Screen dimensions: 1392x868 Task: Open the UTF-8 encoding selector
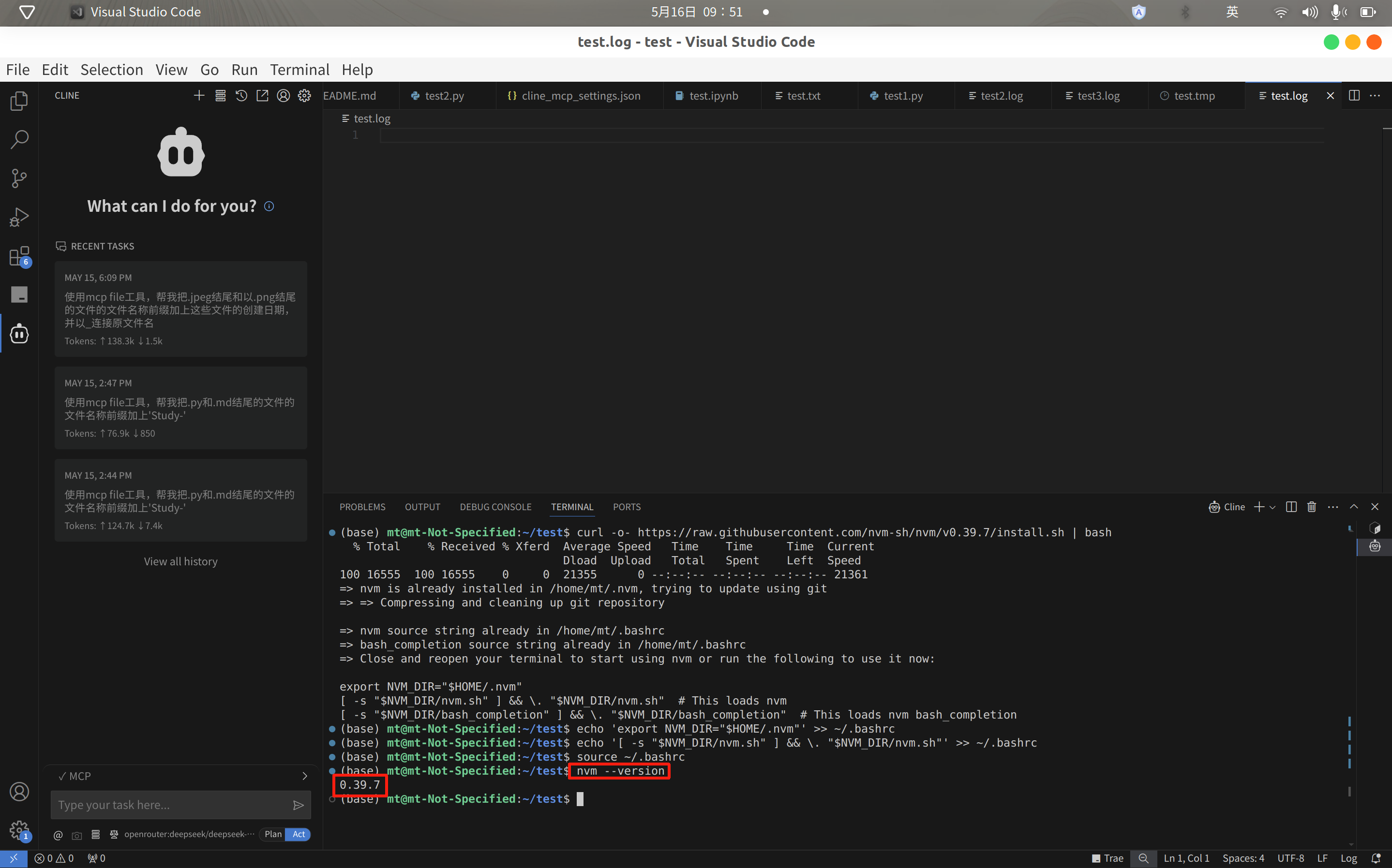coord(1290,858)
